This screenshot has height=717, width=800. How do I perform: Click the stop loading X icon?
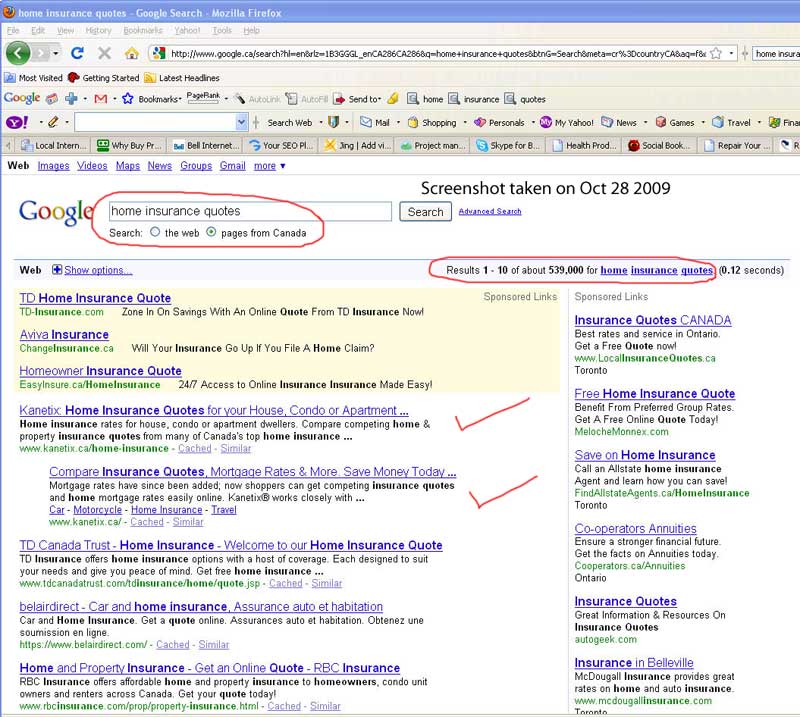pyautogui.click(x=104, y=52)
